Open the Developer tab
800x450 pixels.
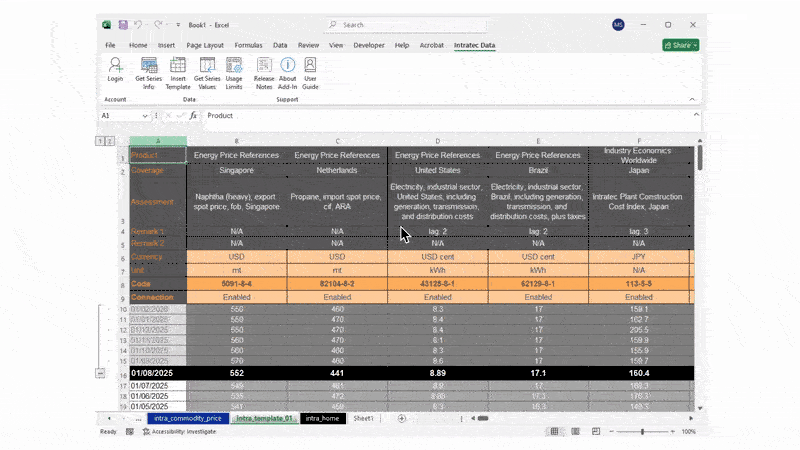[x=369, y=45]
